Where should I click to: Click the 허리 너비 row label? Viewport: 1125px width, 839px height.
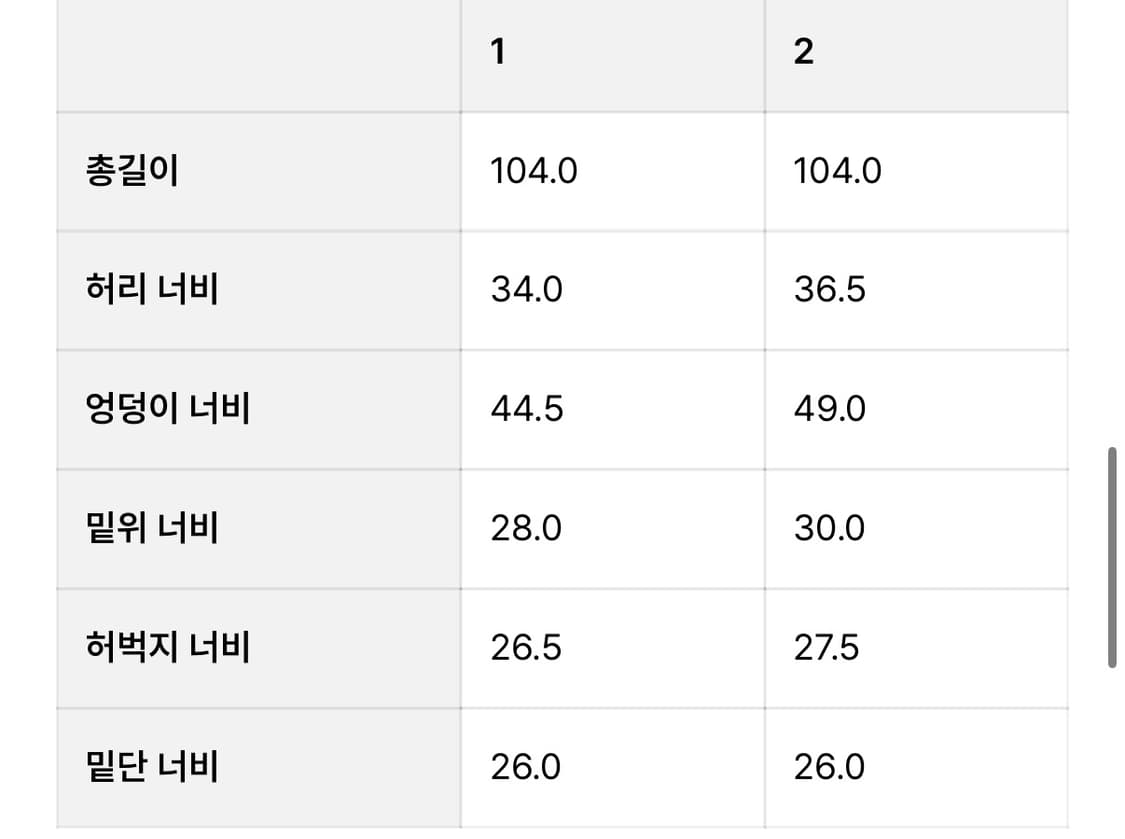(152, 290)
